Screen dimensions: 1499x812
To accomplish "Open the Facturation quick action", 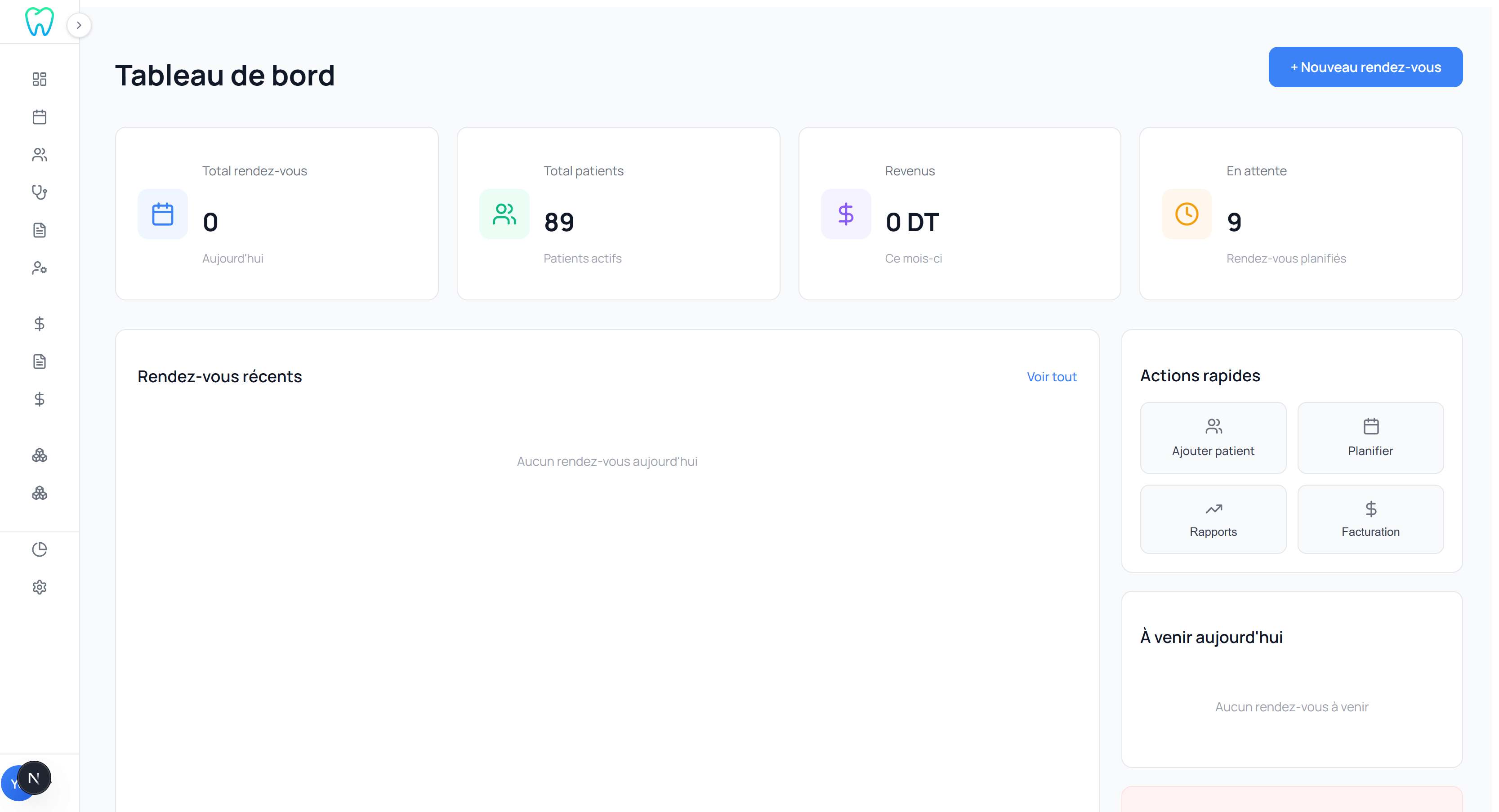I will click(1370, 519).
